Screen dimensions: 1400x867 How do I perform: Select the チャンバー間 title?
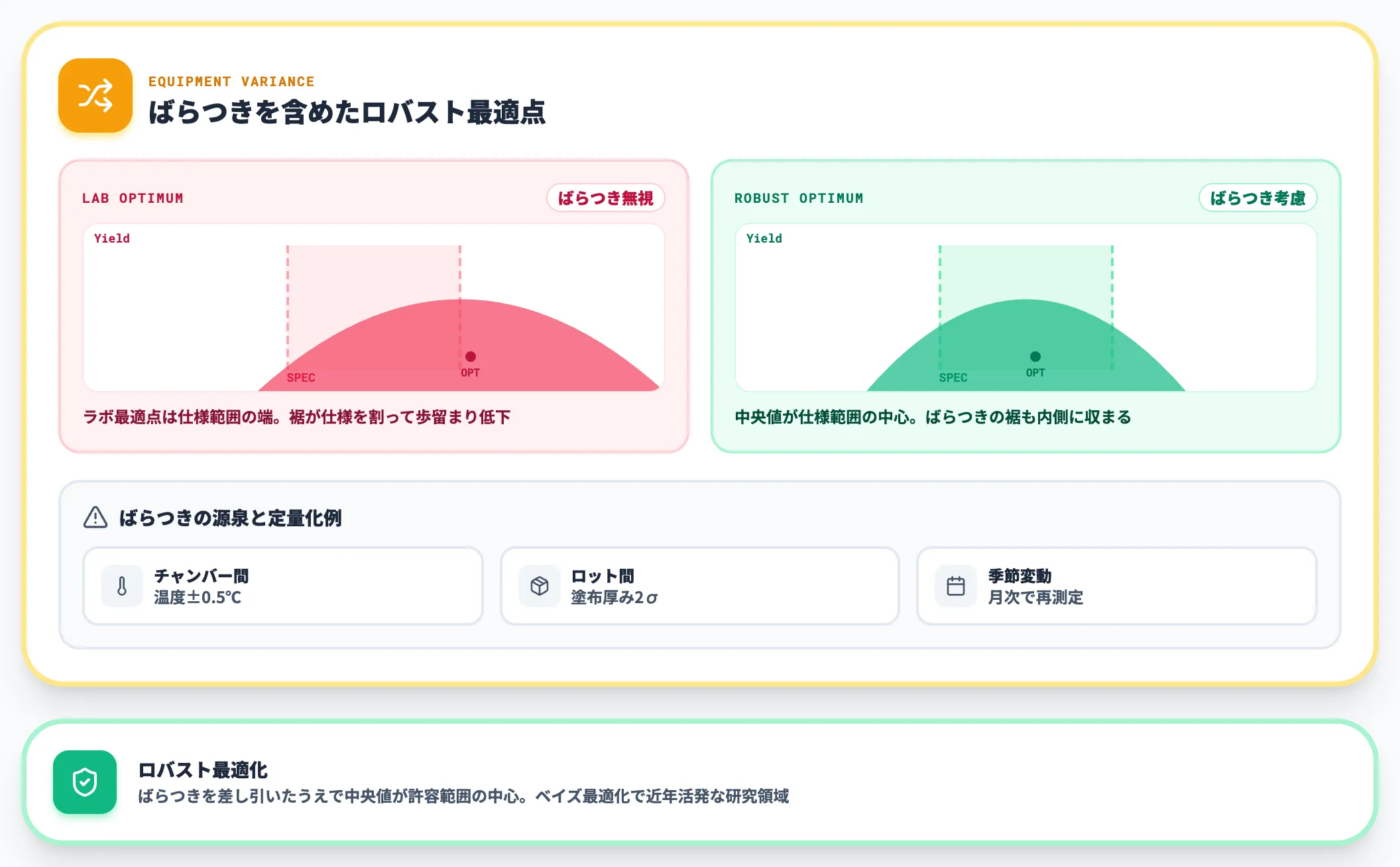202,576
